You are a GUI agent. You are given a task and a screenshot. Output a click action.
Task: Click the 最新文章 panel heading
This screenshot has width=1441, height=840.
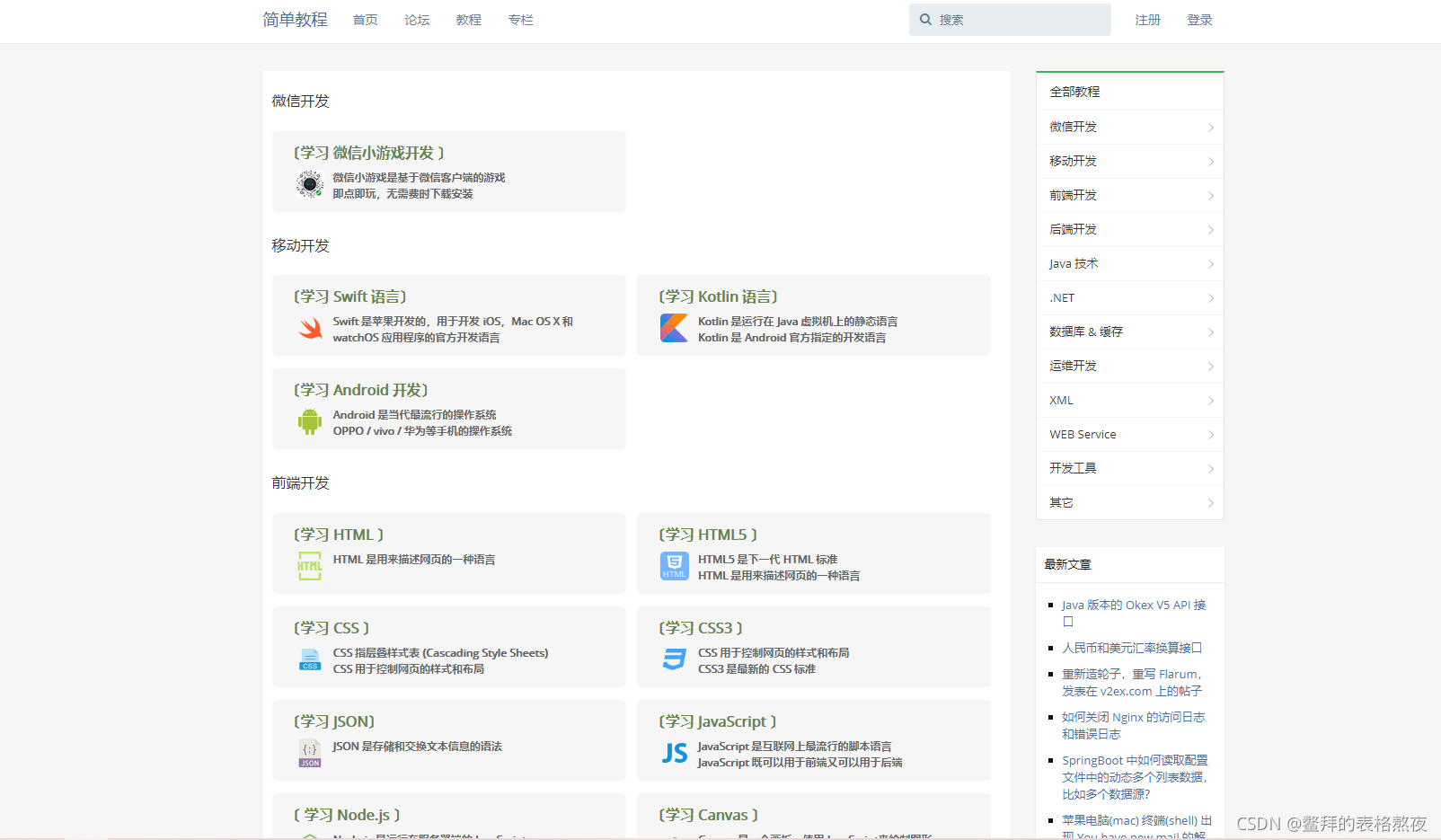1068,564
